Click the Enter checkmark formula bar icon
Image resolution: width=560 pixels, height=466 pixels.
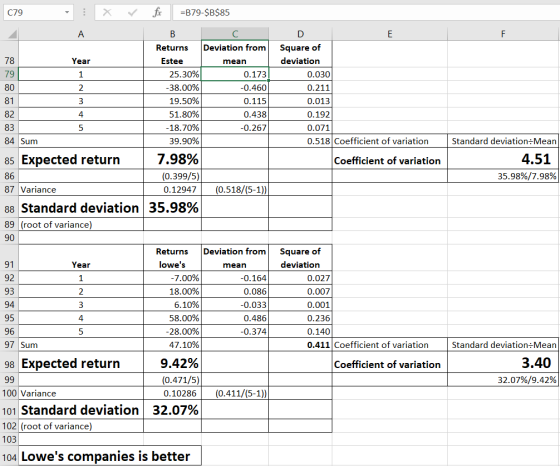tap(132, 12)
